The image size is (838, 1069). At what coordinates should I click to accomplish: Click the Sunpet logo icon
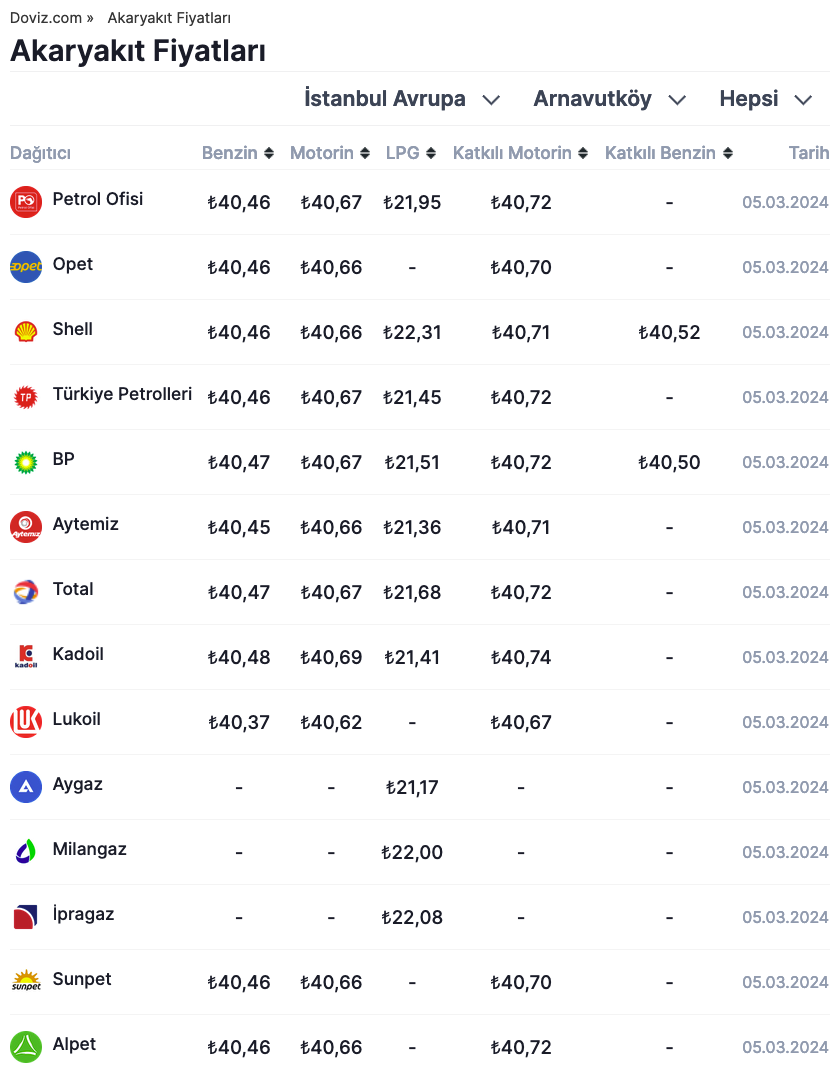pos(26,982)
